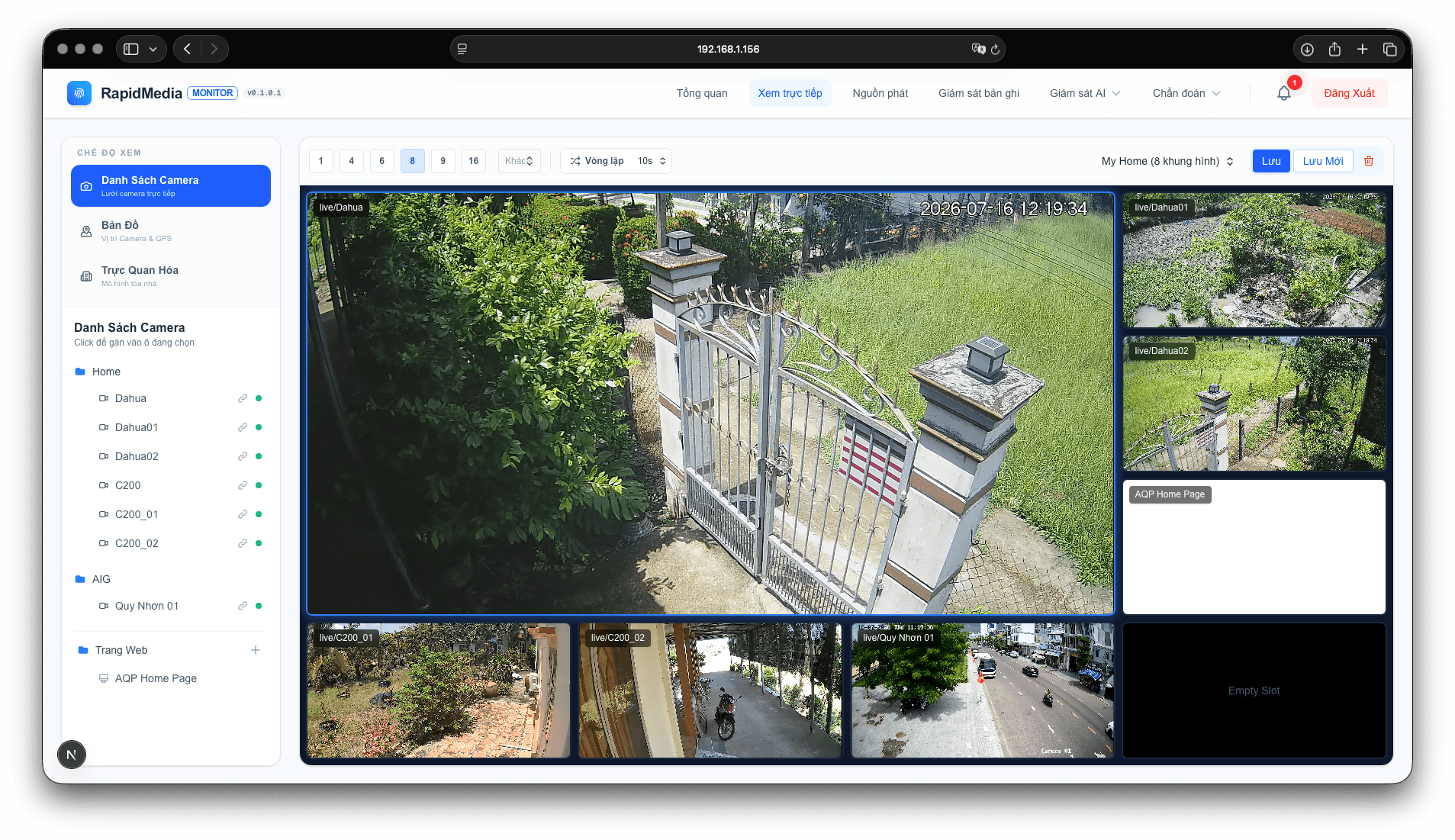
Task: Reload the page with the refresh icon
Action: click(995, 49)
